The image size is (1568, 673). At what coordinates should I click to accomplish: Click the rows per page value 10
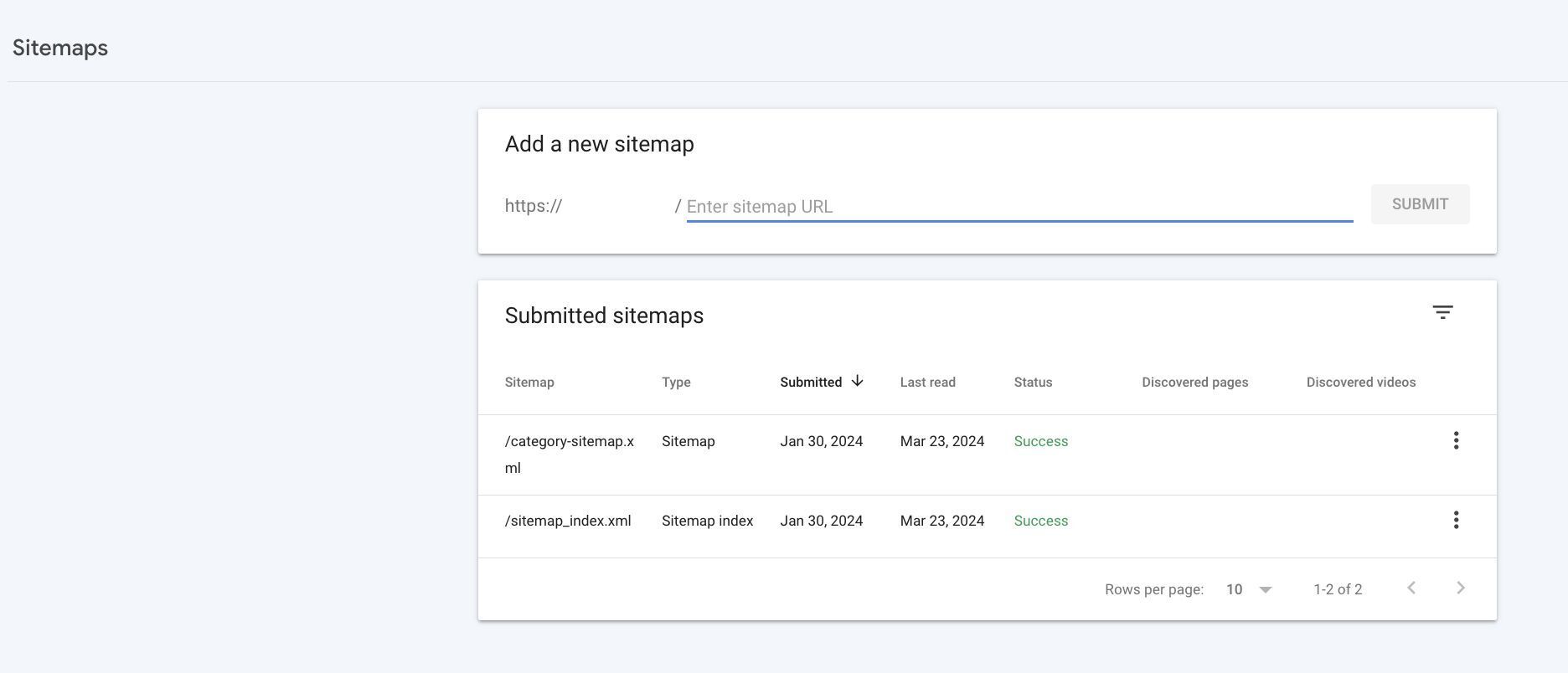(x=1234, y=590)
